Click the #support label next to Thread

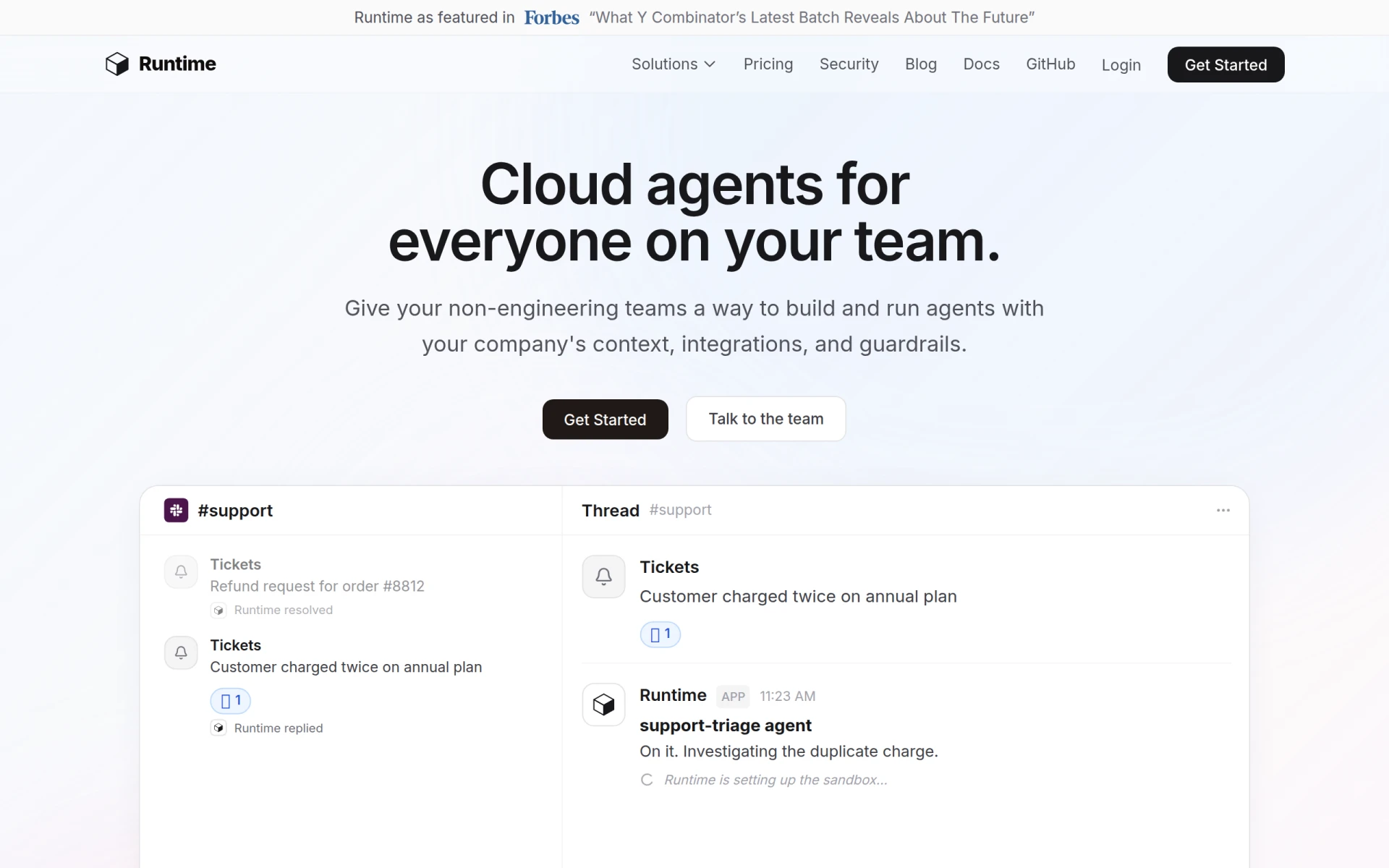[680, 510]
